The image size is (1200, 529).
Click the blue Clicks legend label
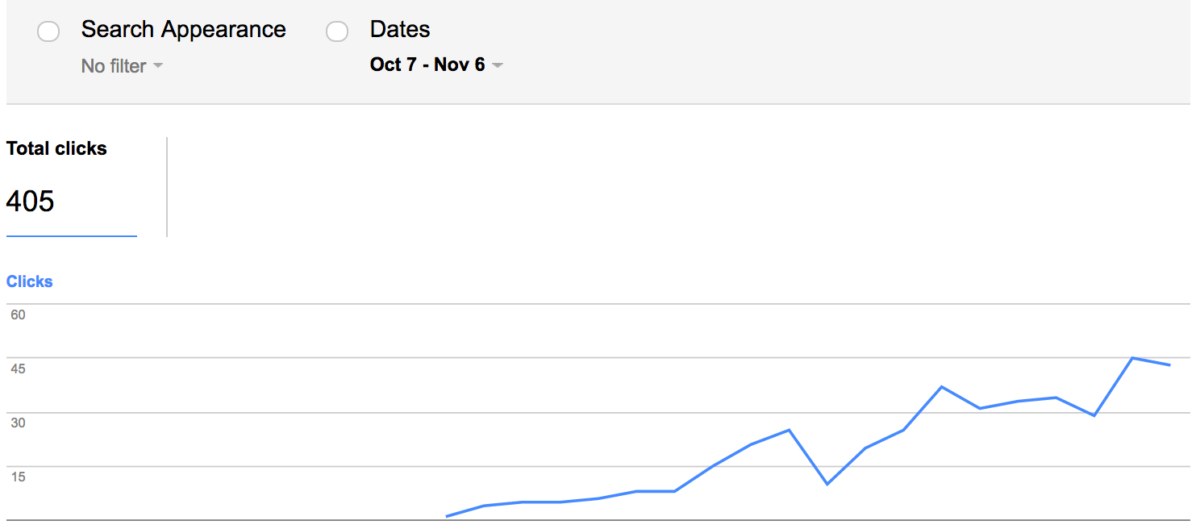(29, 282)
